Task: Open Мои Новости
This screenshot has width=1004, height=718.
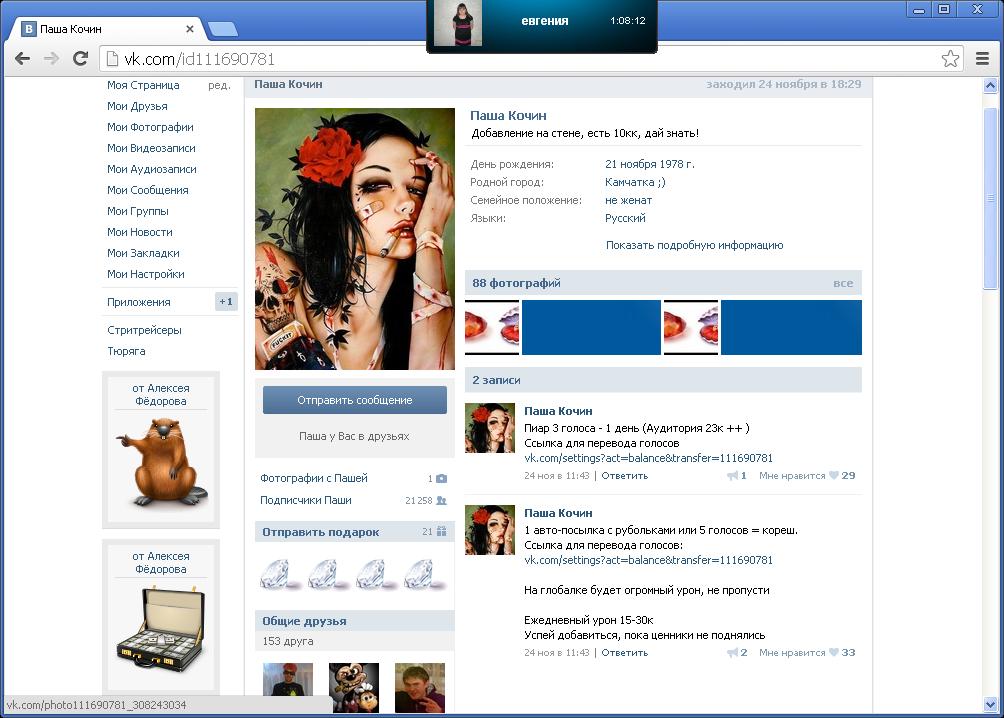Action: click(140, 233)
